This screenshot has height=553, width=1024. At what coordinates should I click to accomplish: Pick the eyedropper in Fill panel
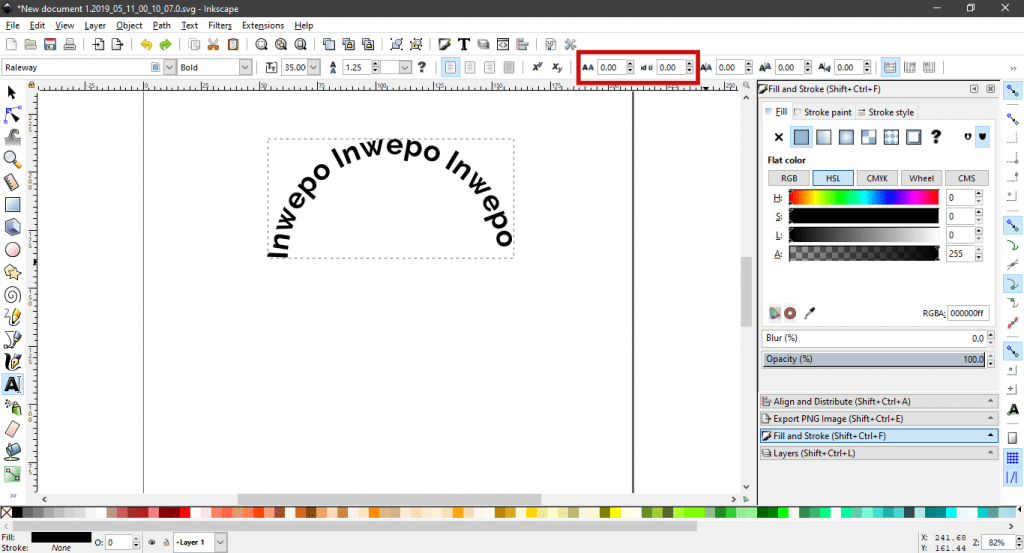click(811, 313)
